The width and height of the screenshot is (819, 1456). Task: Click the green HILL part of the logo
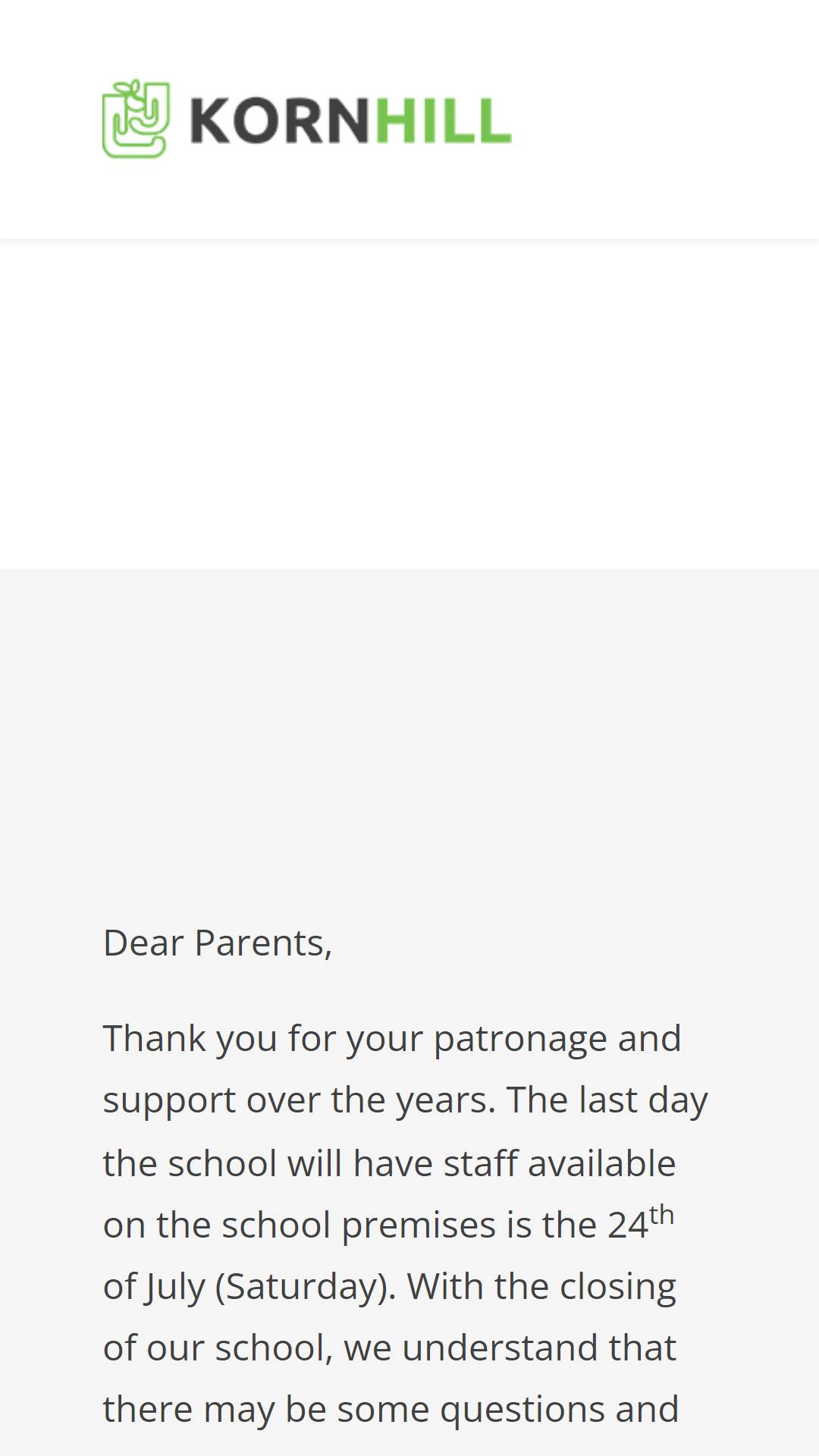tap(444, 120)
